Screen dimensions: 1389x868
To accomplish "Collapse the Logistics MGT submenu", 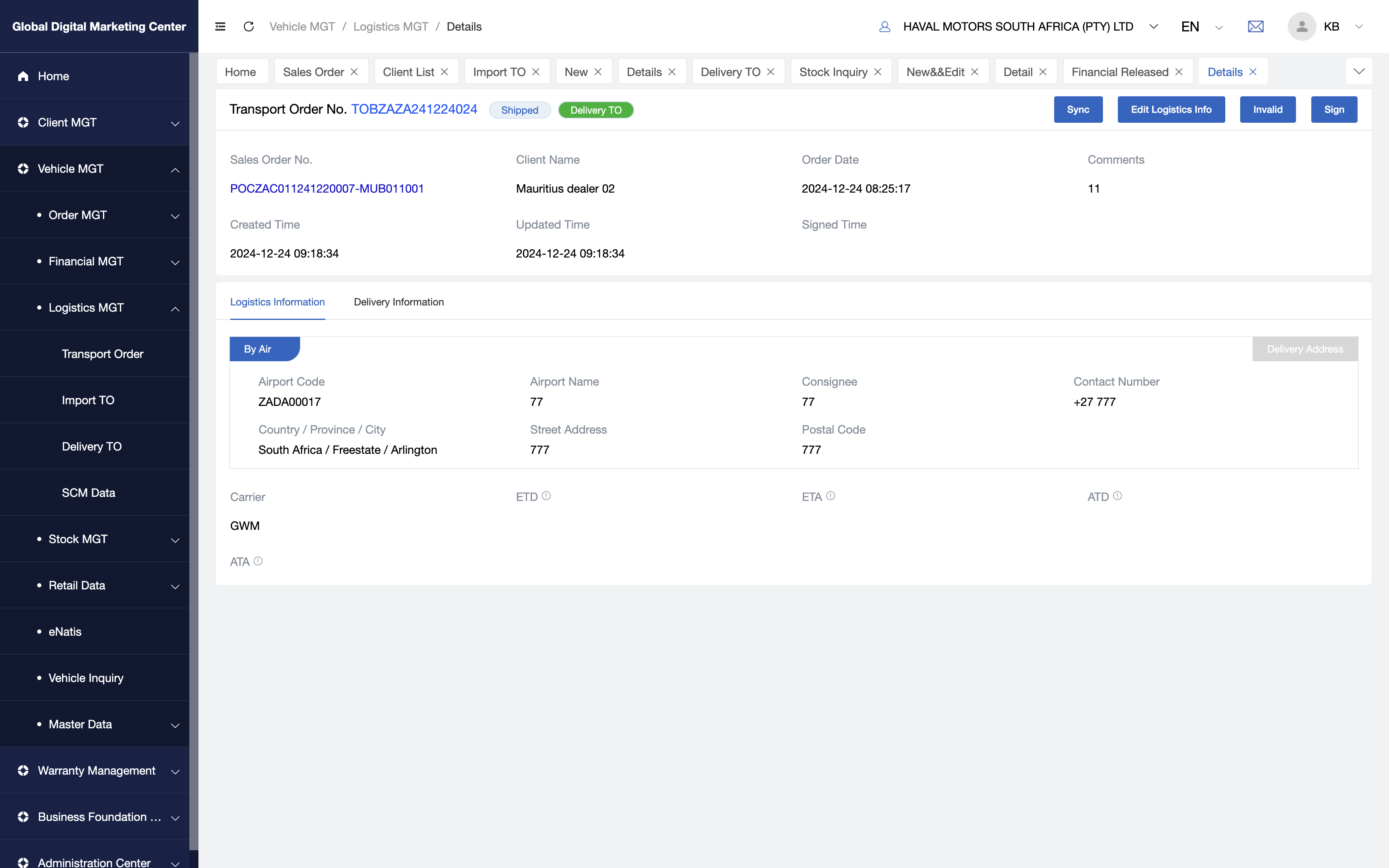I will 174,308.
